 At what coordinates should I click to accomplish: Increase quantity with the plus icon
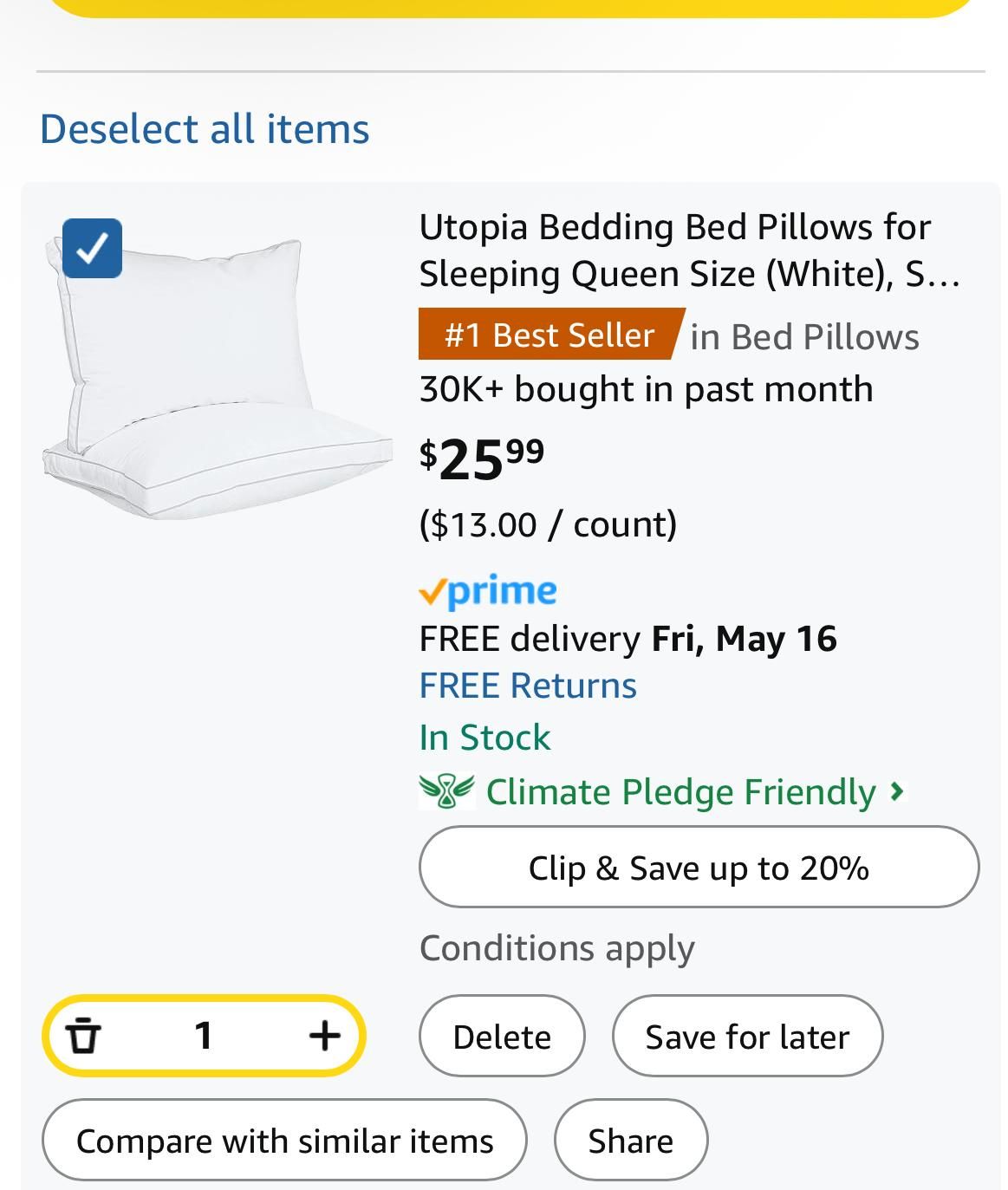point(324,1035)
